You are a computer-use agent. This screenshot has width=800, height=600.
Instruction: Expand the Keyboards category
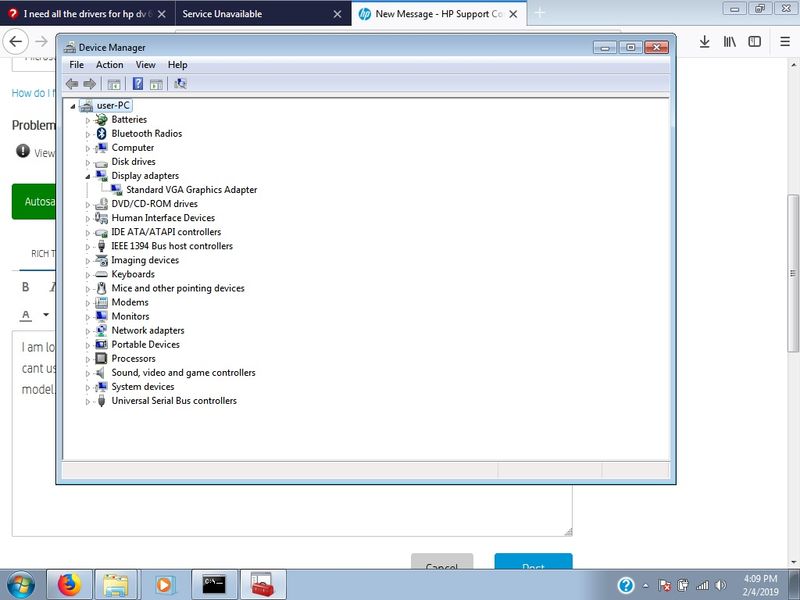88,275
